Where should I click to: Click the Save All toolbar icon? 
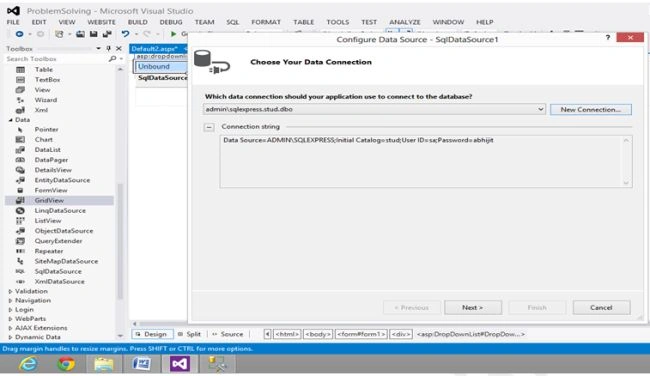tap(107, 34)
